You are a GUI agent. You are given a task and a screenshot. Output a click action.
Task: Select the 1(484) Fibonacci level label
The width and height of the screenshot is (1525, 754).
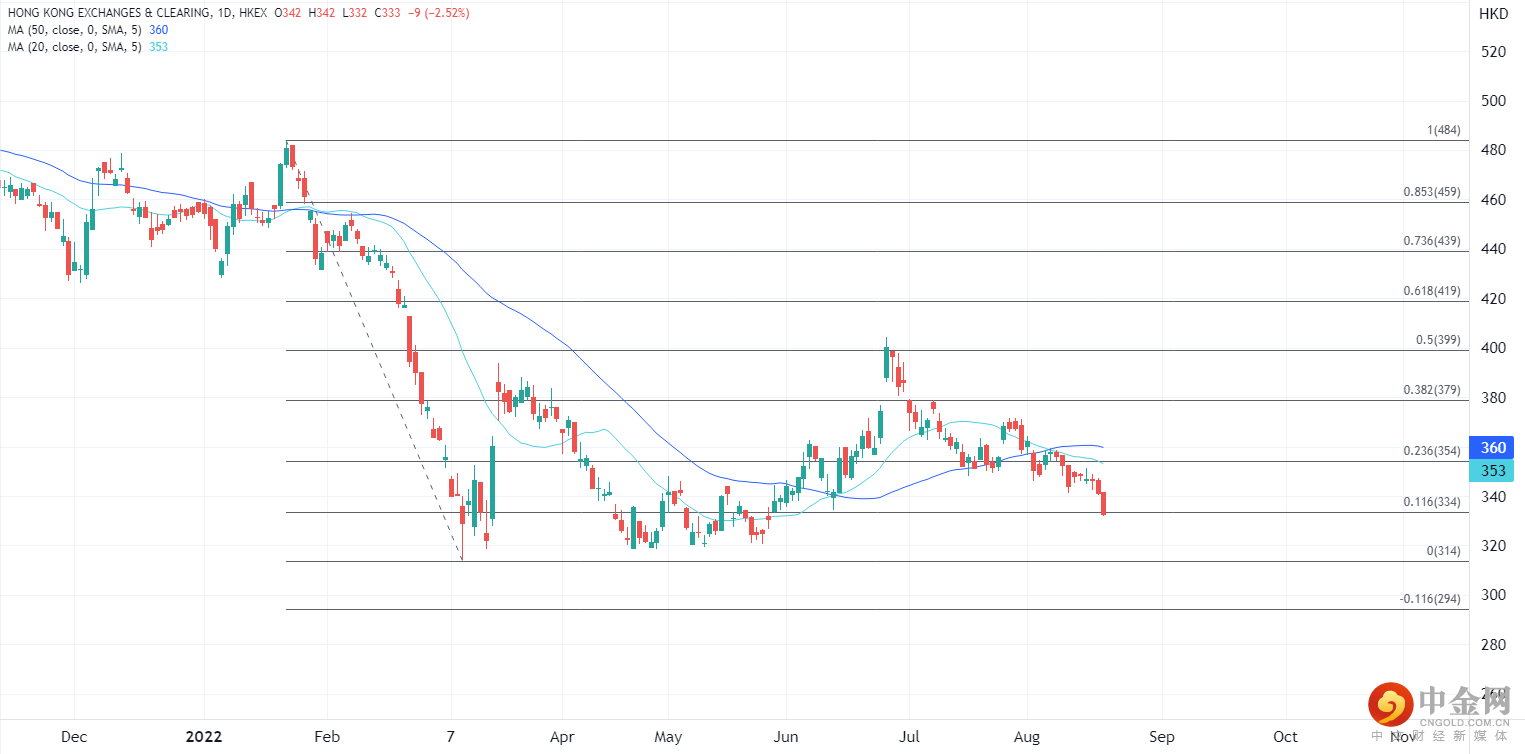tap(1444, 132)
